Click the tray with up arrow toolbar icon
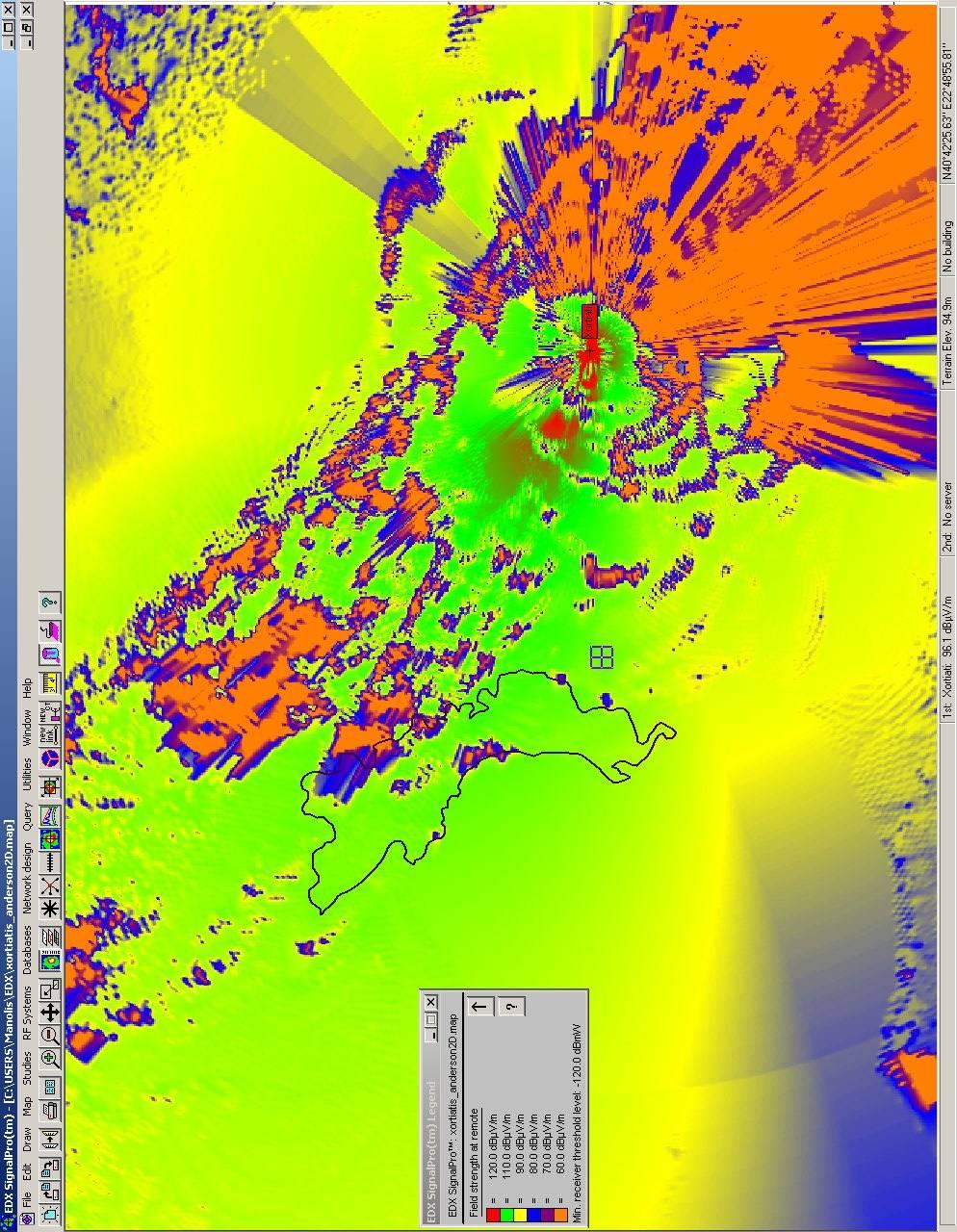The width and height of the screenshot is (957, 1232). (x=48, y=1140)
